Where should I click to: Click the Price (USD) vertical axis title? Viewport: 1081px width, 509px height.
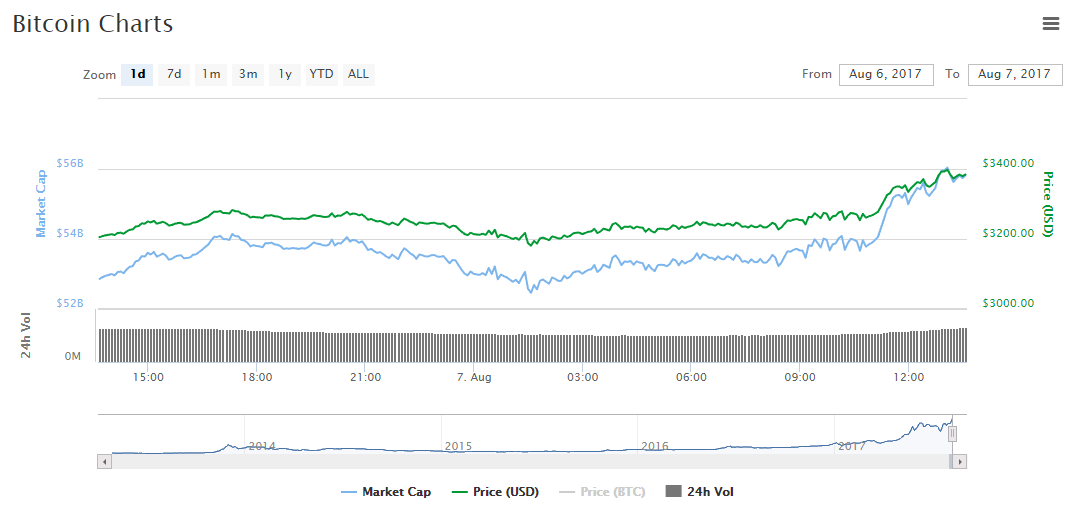[1049, 204]
